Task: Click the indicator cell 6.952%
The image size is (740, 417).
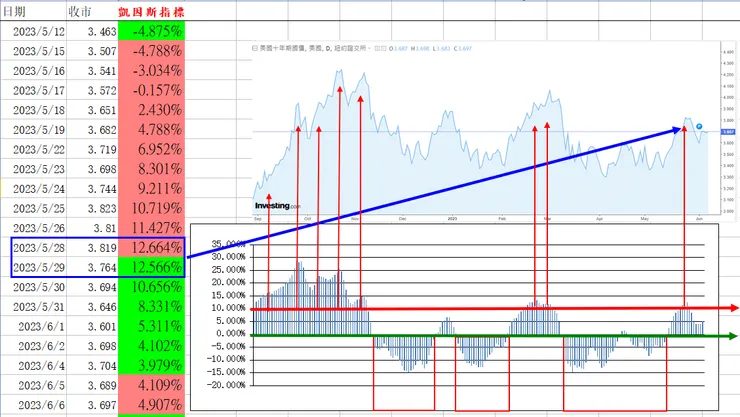Action: pos(151,149)
